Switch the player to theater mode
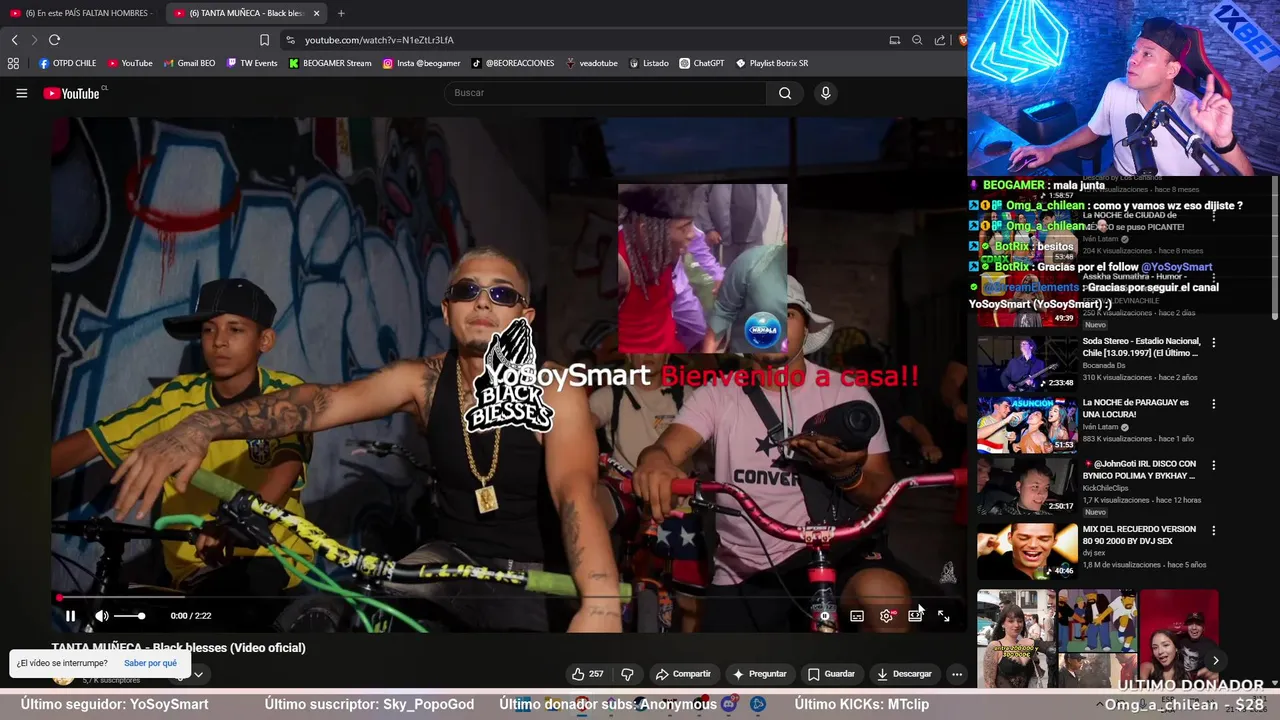Viewport: 1280px width, 720px height. [915, 616]
